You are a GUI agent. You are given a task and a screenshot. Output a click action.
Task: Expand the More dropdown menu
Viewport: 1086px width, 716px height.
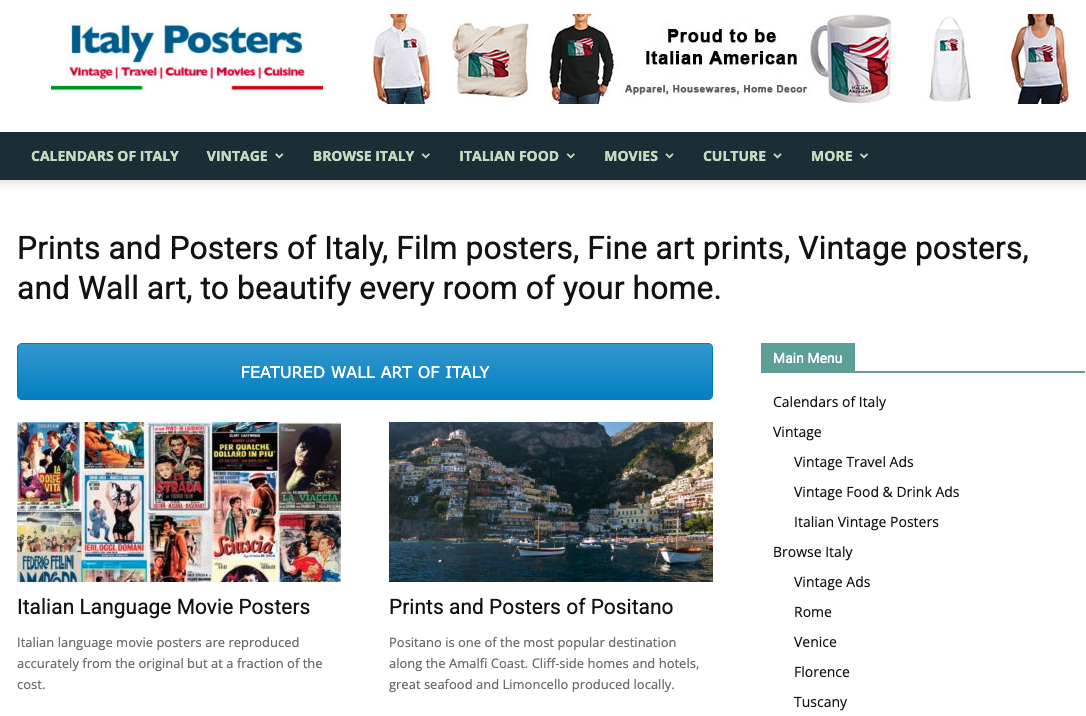point(839,156)
